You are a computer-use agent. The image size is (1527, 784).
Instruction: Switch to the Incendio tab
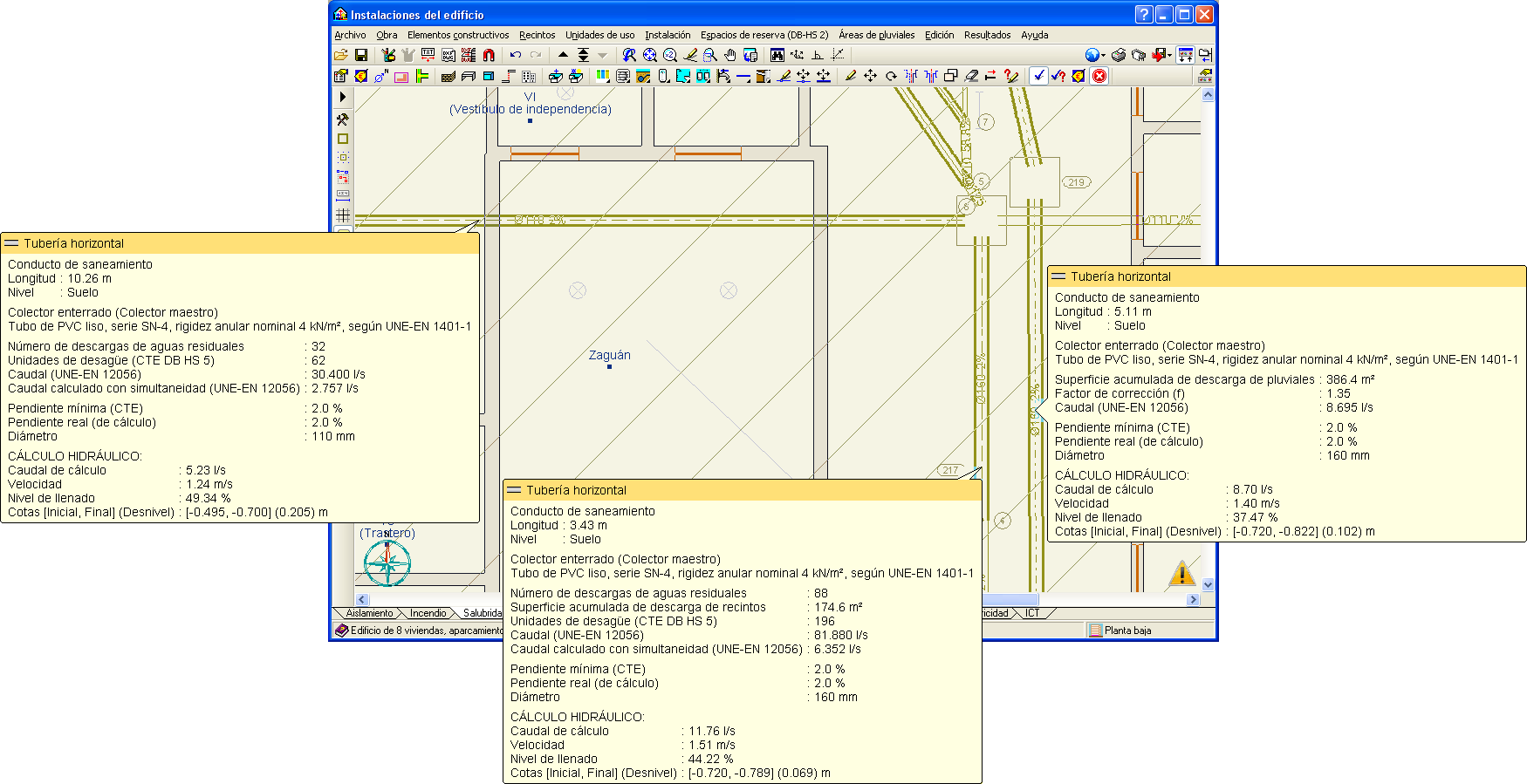[428, 613]
